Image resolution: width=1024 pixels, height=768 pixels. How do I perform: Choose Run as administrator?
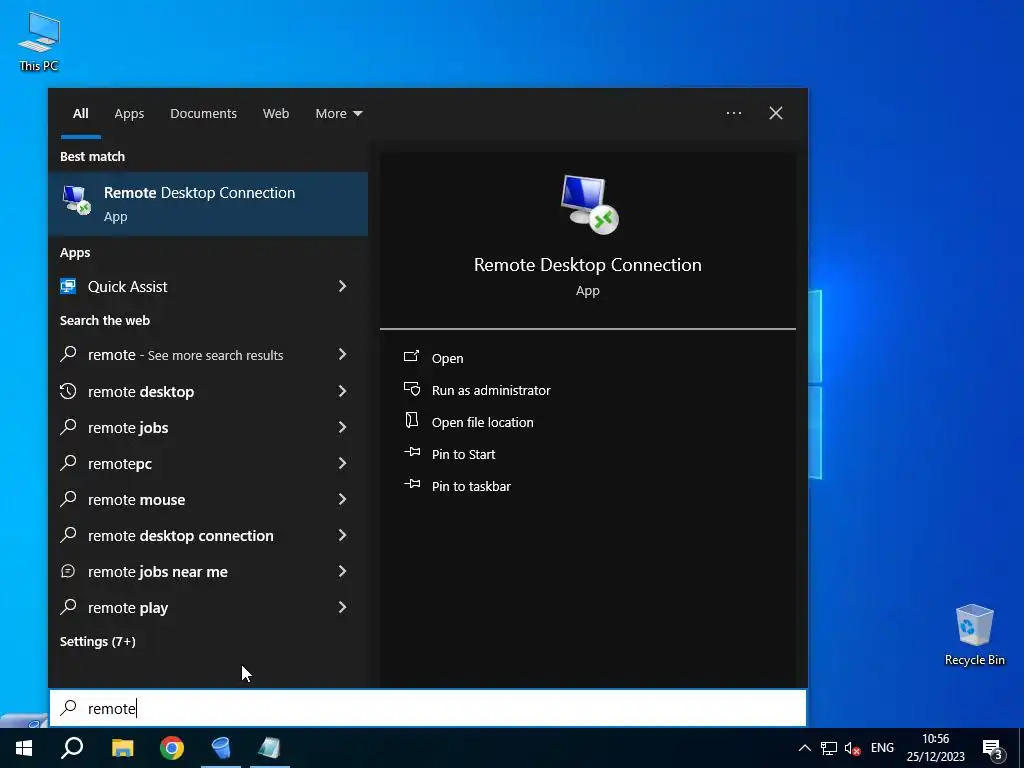491,390
